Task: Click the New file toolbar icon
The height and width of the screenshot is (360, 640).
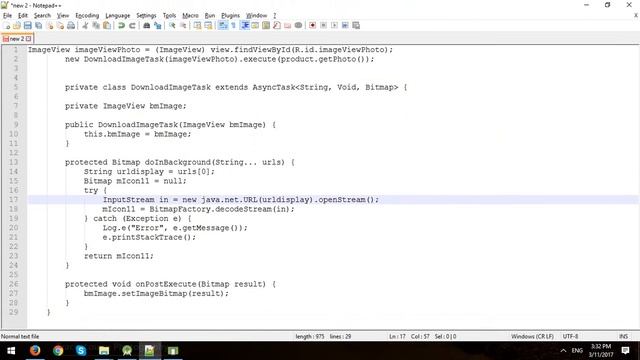Action: pyautogui.click(x=6, y=25)
